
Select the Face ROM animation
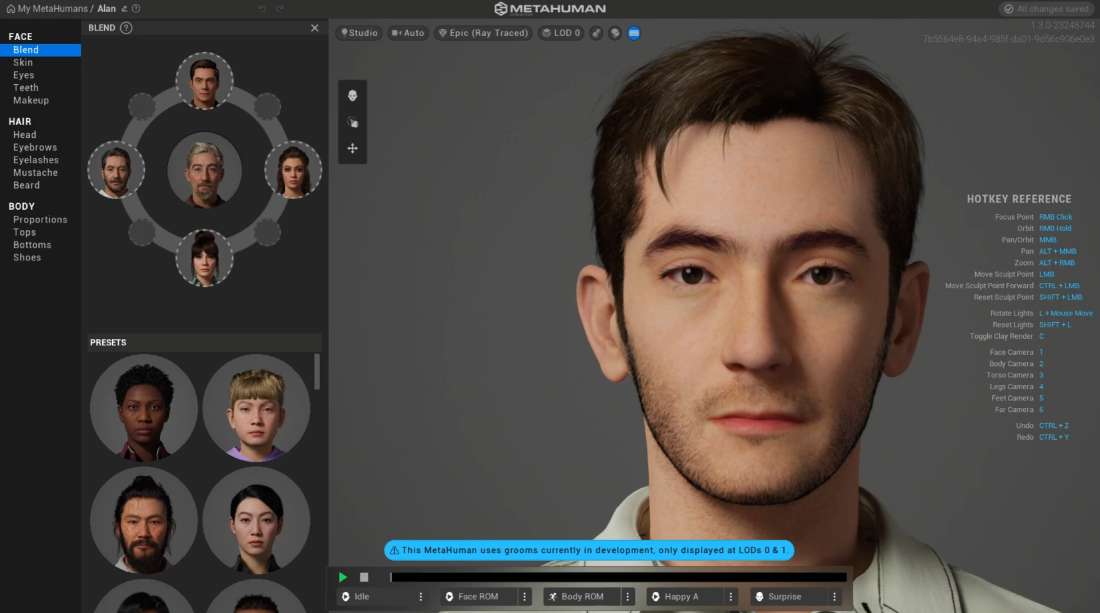(479, 597)
